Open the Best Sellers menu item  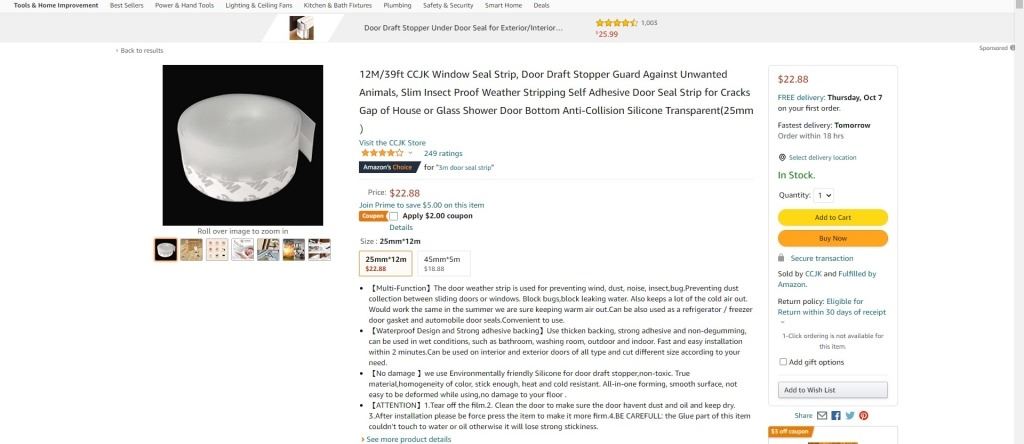[x=127, y=5]
